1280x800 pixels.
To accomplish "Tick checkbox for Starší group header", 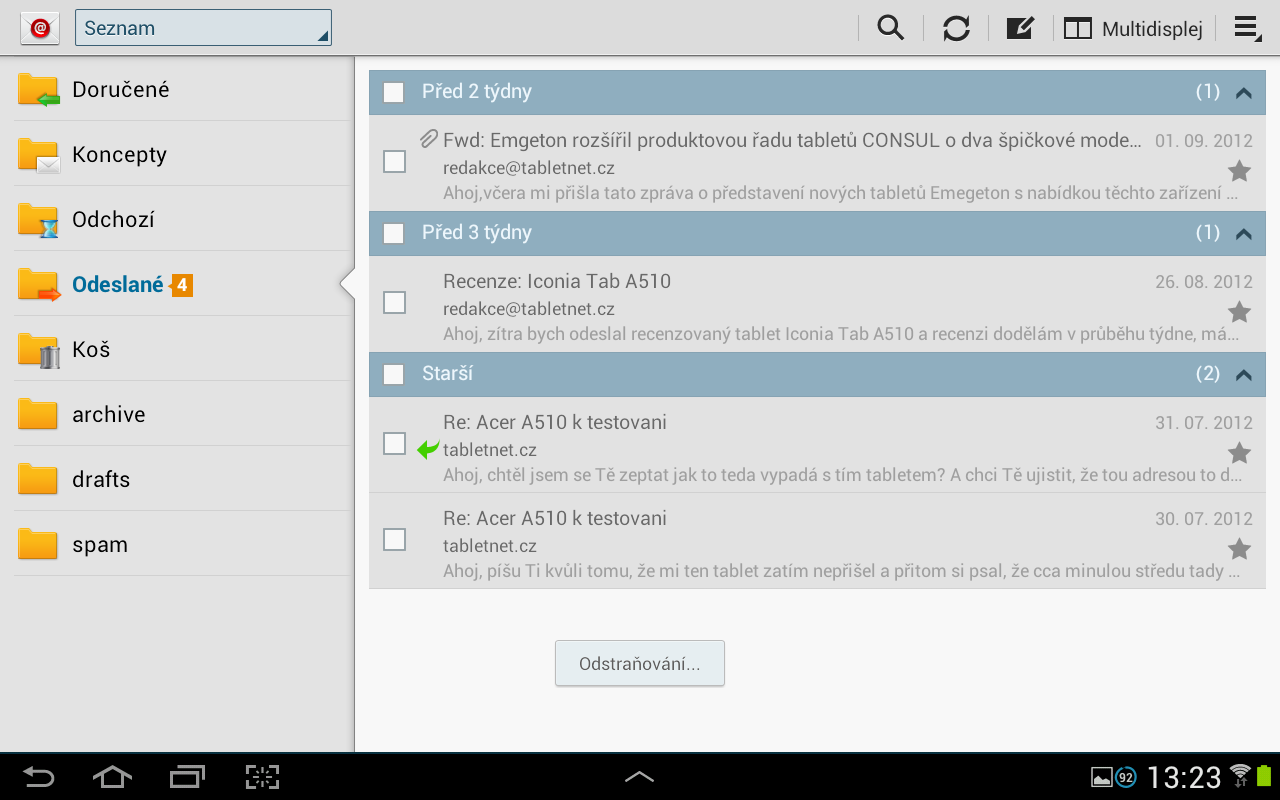I will click(394, 374).
